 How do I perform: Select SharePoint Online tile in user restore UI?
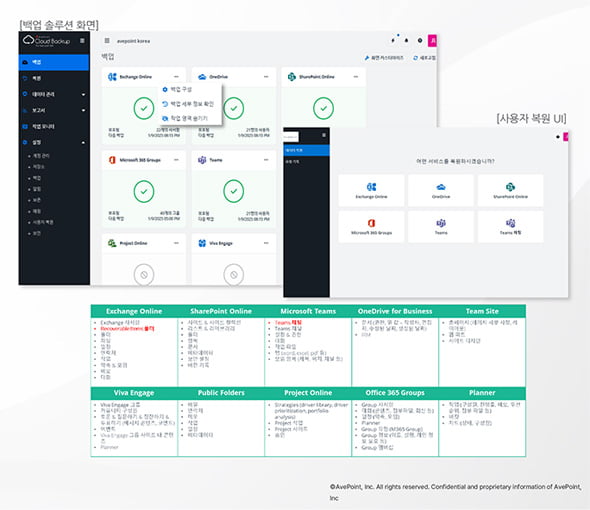coord(511,190)
